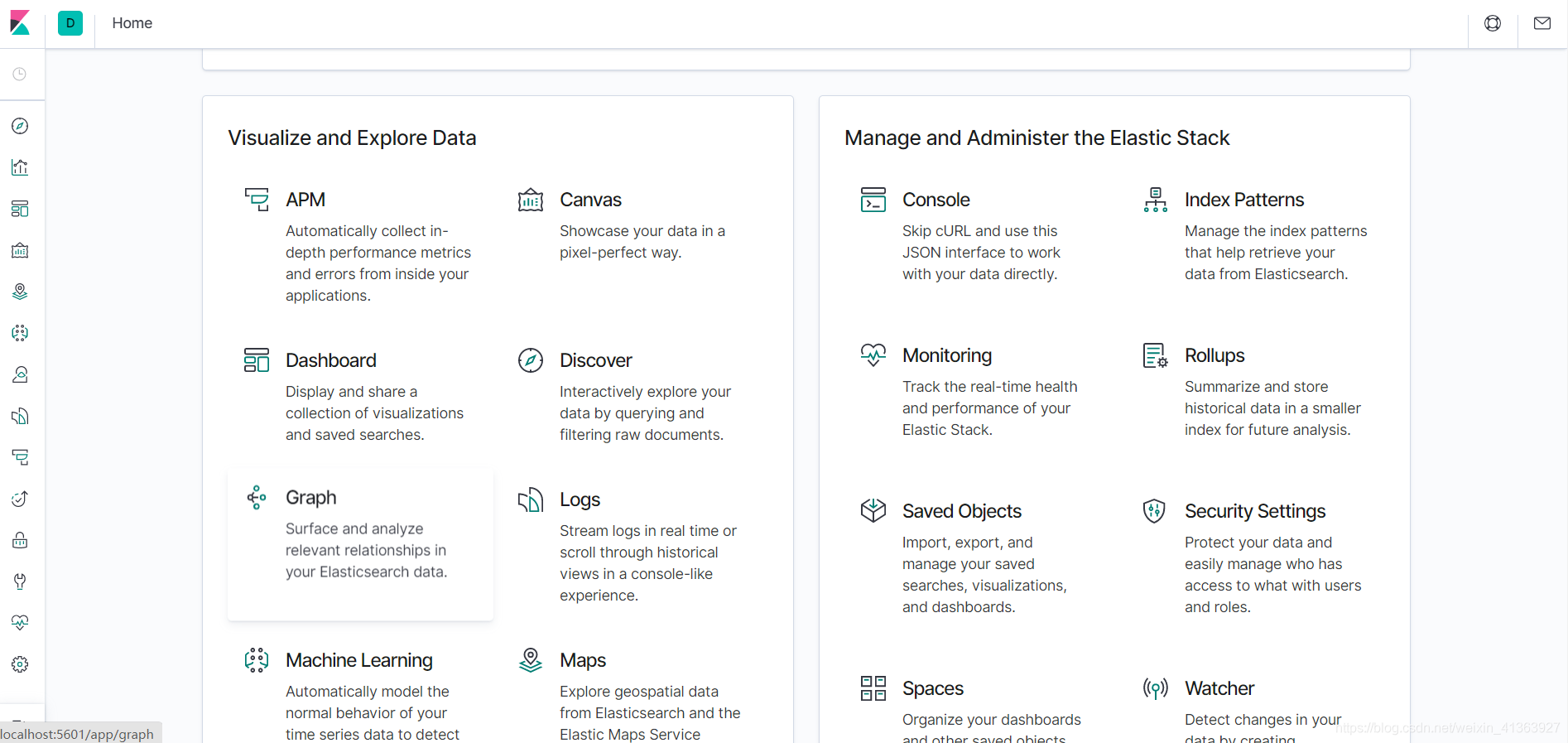The width and height of the screenshot is (1568, 743).
Task: Click the Watcher card icon
Action: pyautogui.click(x=1156, y=688)
